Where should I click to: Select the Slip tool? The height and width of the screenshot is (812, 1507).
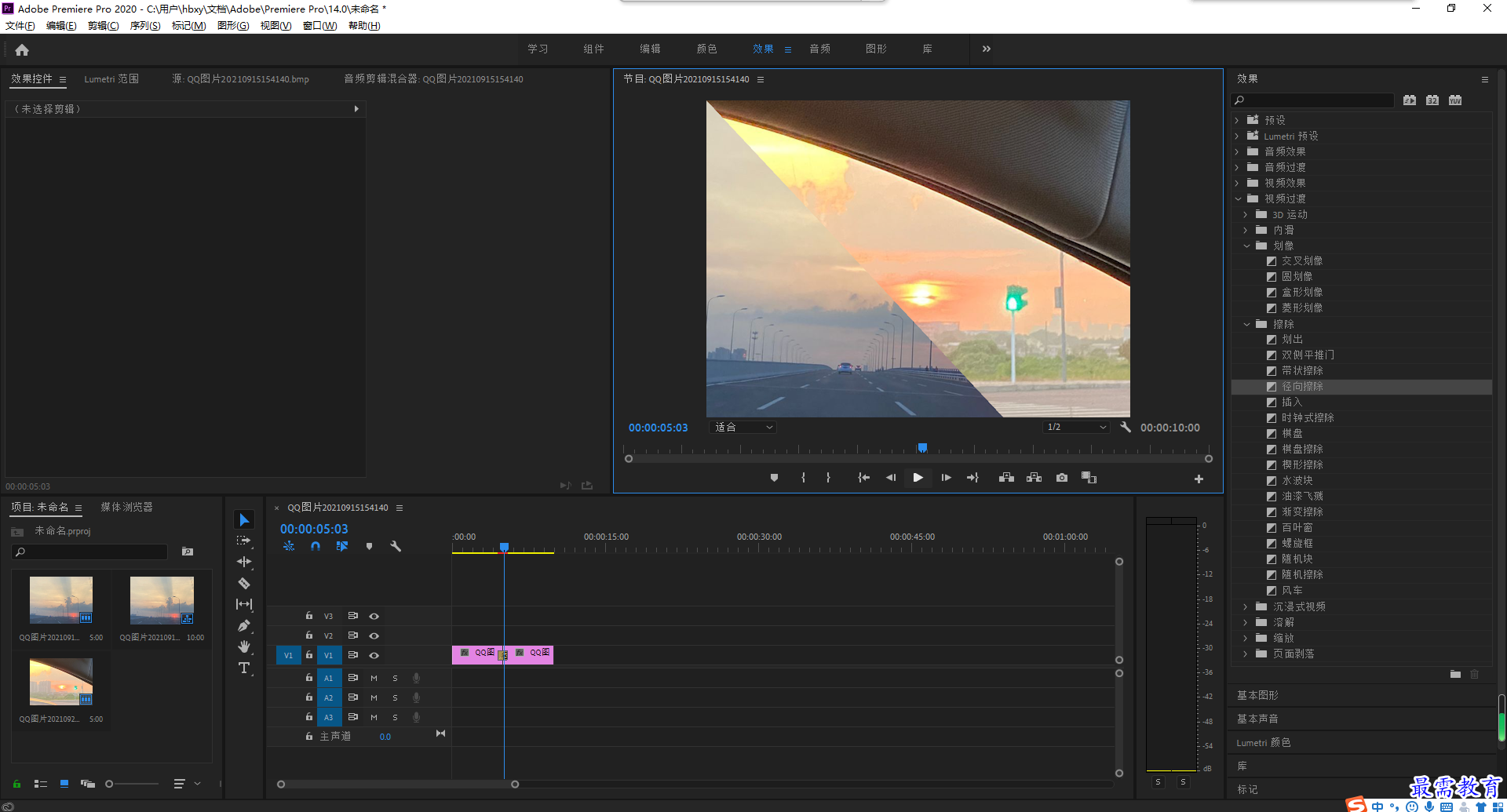pos(244,604)
